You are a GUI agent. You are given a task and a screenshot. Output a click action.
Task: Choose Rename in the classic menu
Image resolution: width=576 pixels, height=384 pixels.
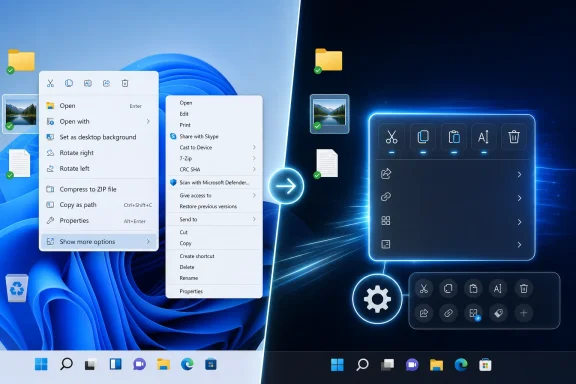(214, 278)
